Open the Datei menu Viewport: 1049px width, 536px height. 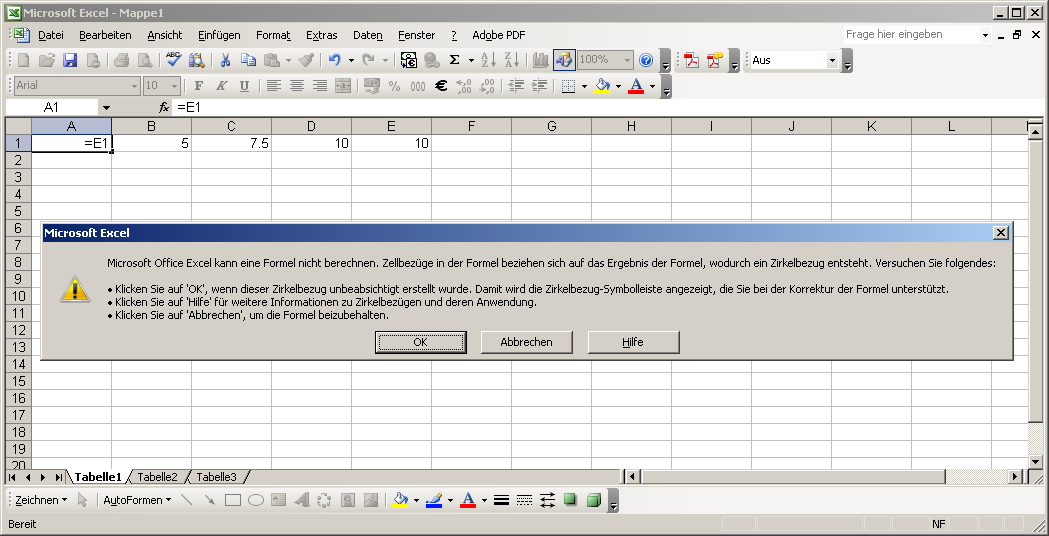(x=51, y=35)
